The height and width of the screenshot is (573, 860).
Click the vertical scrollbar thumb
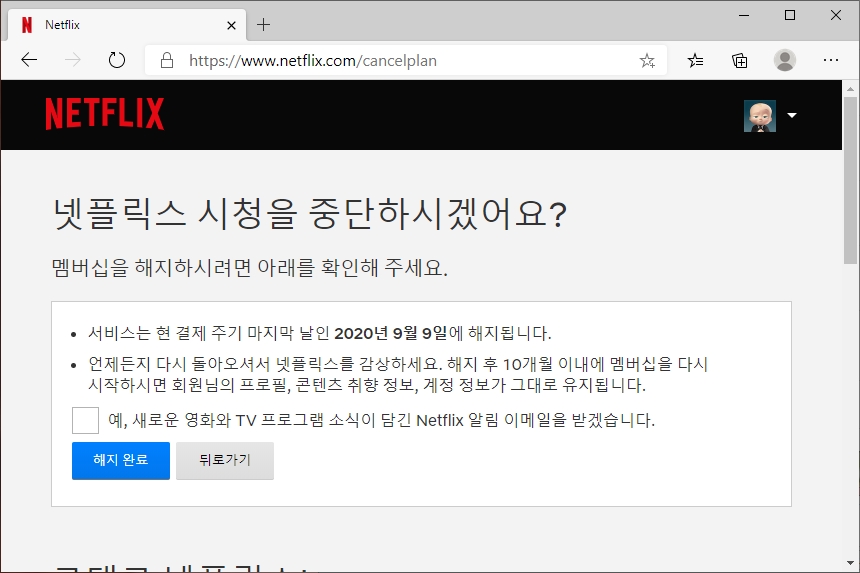(851, 181)
